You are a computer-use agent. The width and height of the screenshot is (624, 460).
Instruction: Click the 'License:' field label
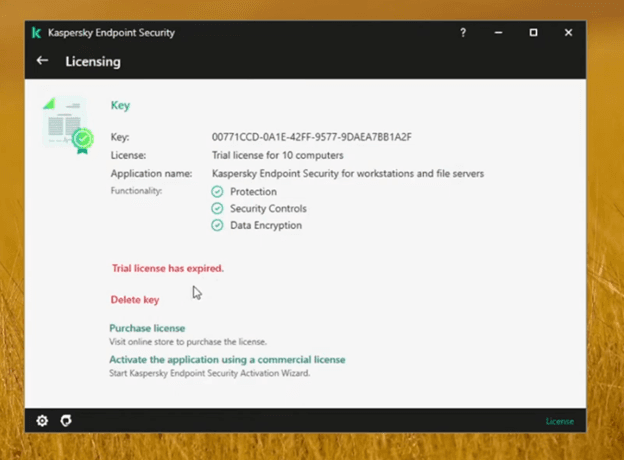tap(128, 155)
